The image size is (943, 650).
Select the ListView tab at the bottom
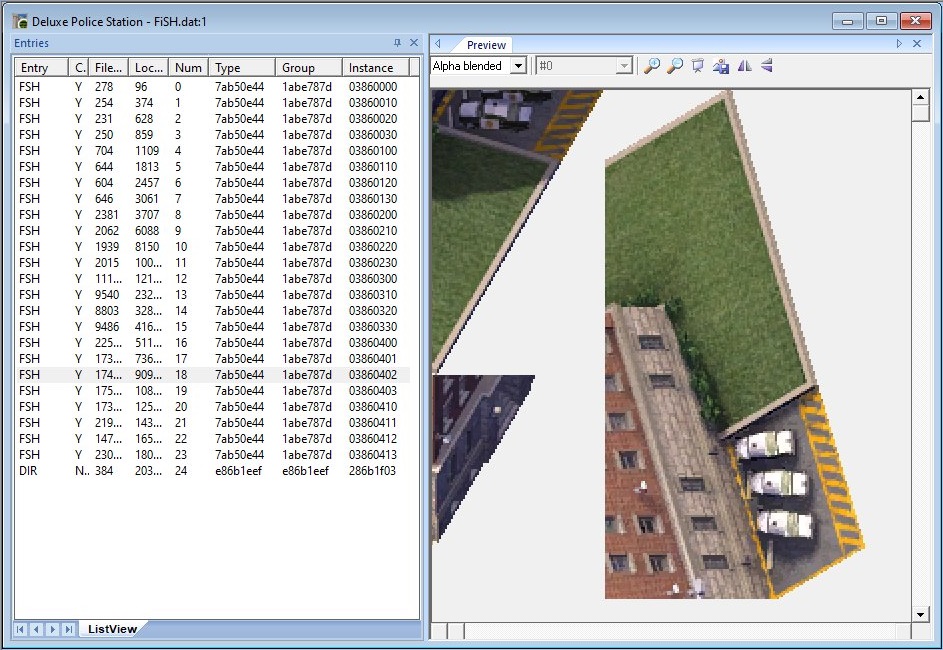point(112,629)
